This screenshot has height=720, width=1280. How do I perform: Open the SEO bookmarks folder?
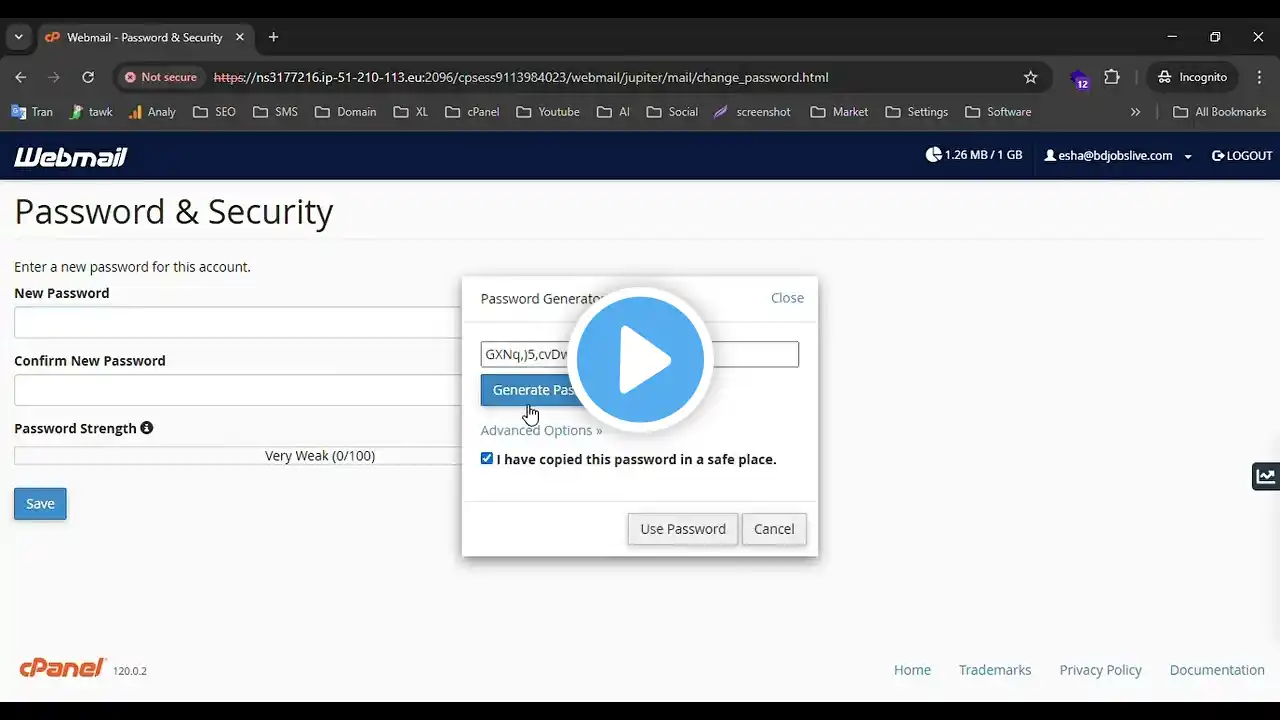click(x=214, y=112)
